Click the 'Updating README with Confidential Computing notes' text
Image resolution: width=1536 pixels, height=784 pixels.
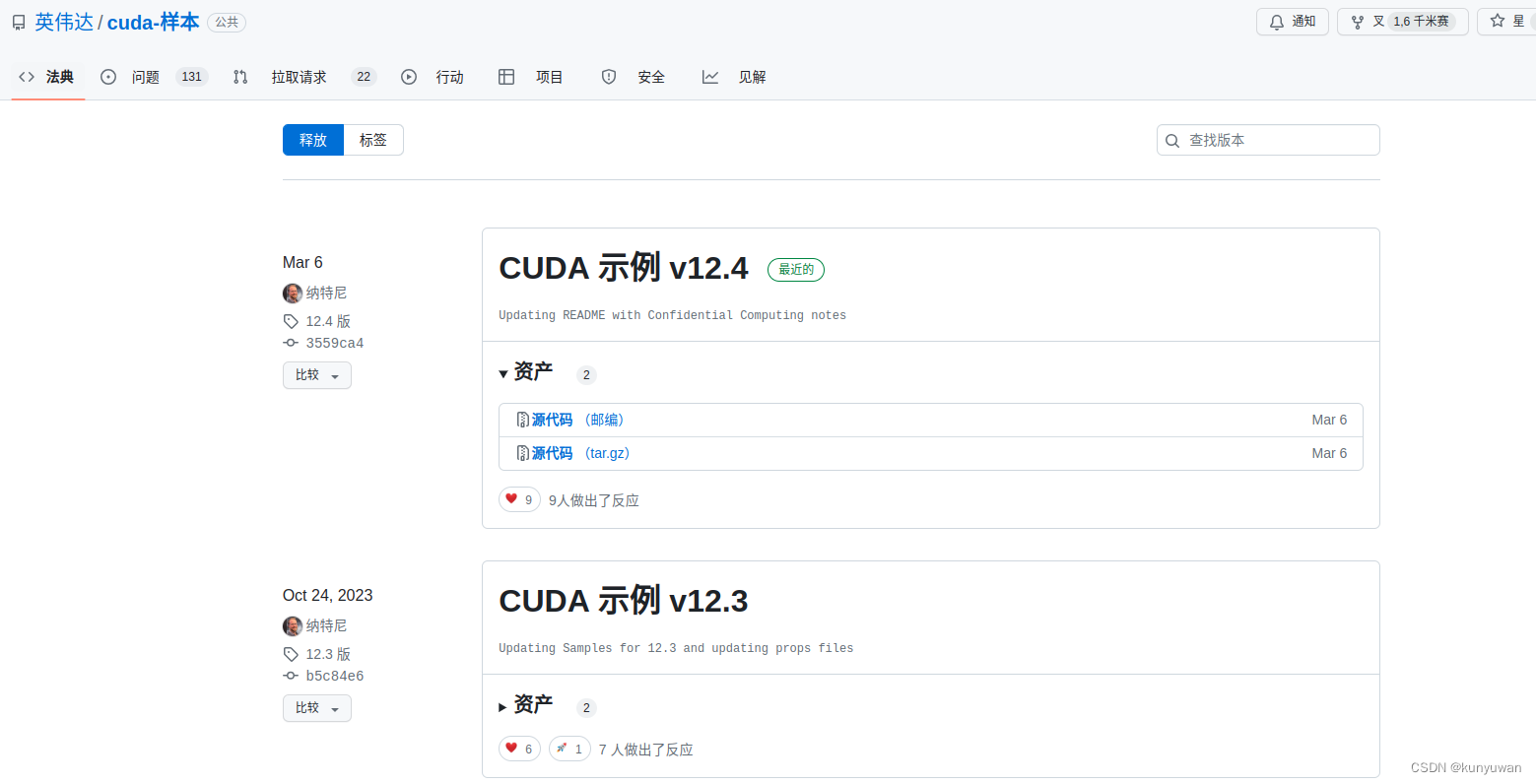tap(672, 315)
